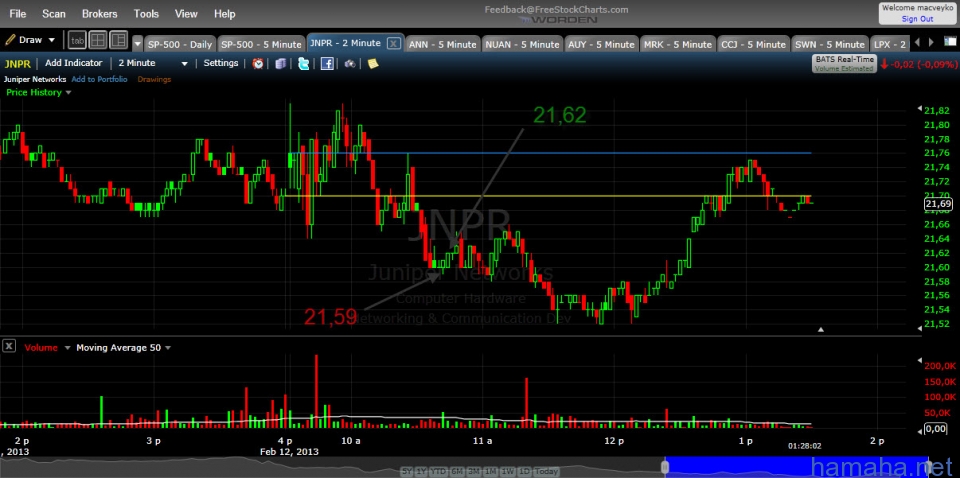
Task: Open the Tools menu
Action: click(146, 13)
